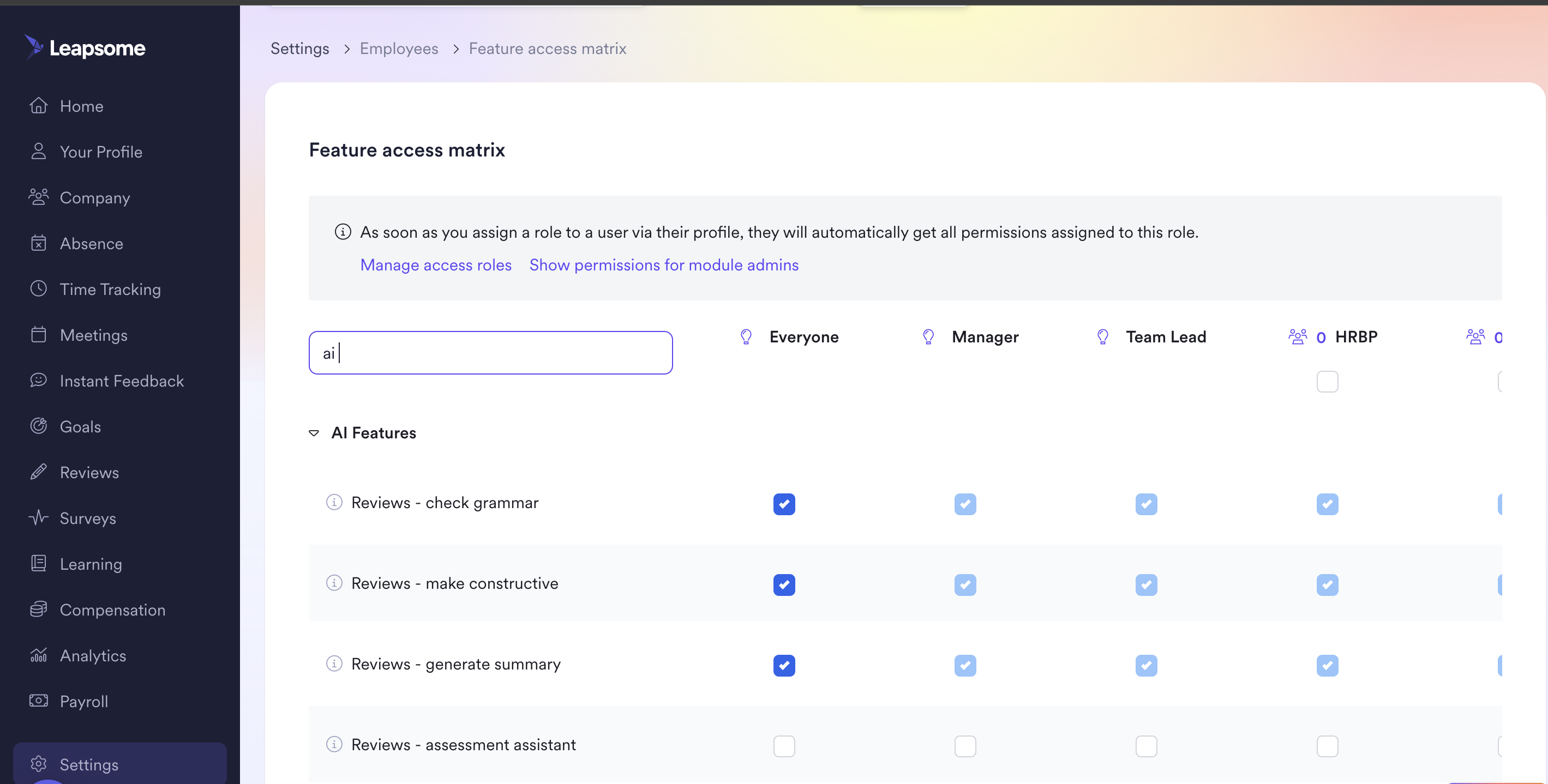Click the search field containing "ai"

coord(490,353)
